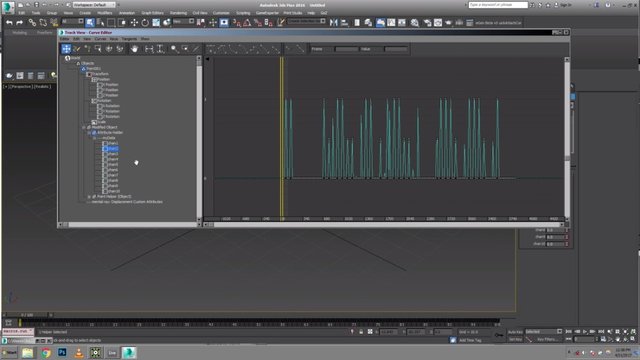Image resolution: width=640 pixels, height=360 pixels.
Task: Collapse the Attribute Holder tree node
Action: [89, 133]
